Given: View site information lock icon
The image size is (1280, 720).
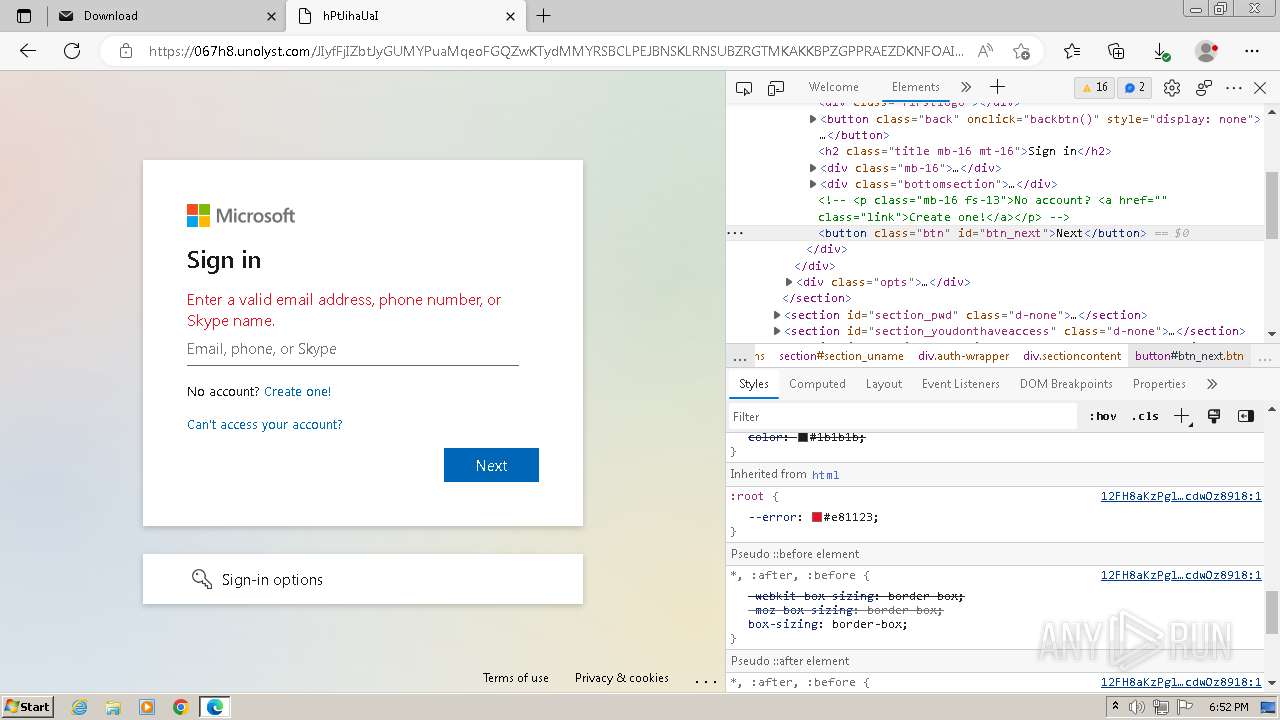Looking at the screenshot, I should (125, 51).
